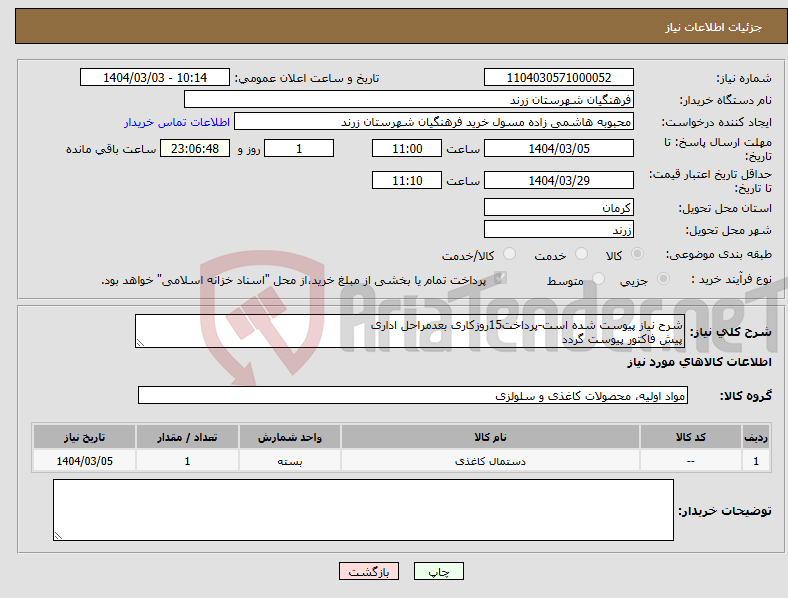This screenshot has width=788, height=598.
Task: Click the چاپ (print) button
Action: (x=438, y=571)
